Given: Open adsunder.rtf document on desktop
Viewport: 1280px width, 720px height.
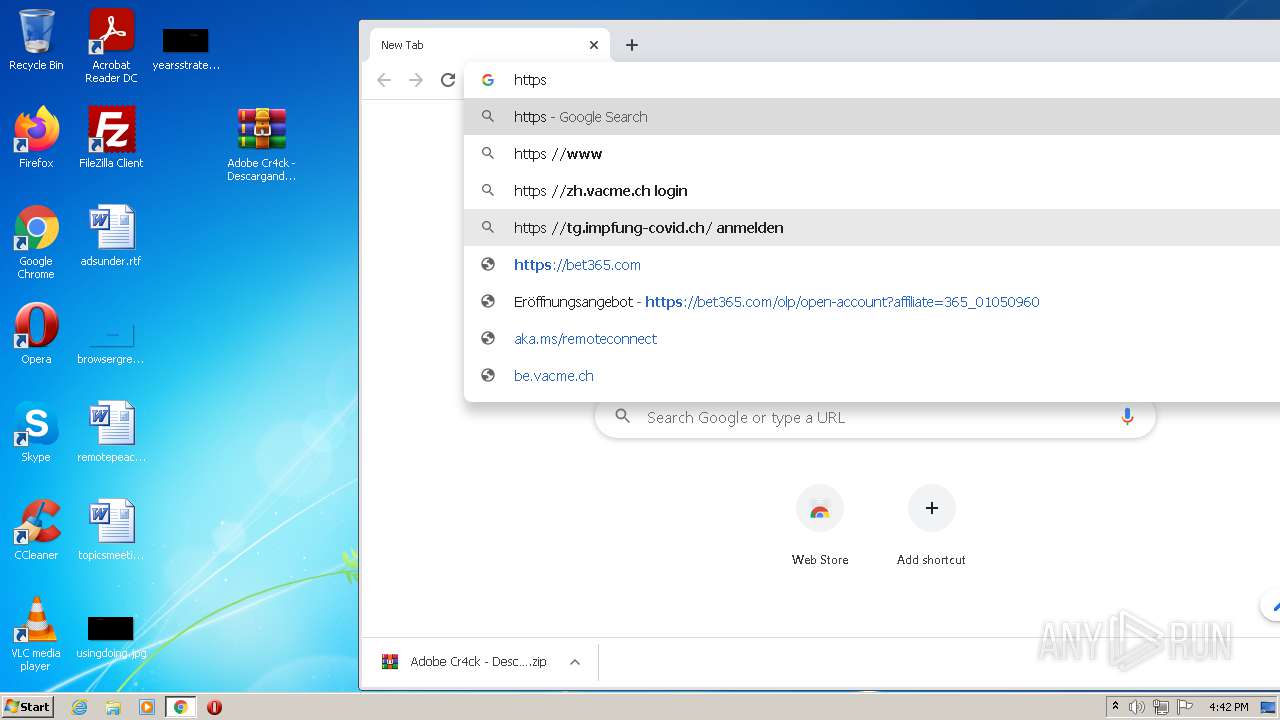Looking at the screenshot, I should [111, 237].
